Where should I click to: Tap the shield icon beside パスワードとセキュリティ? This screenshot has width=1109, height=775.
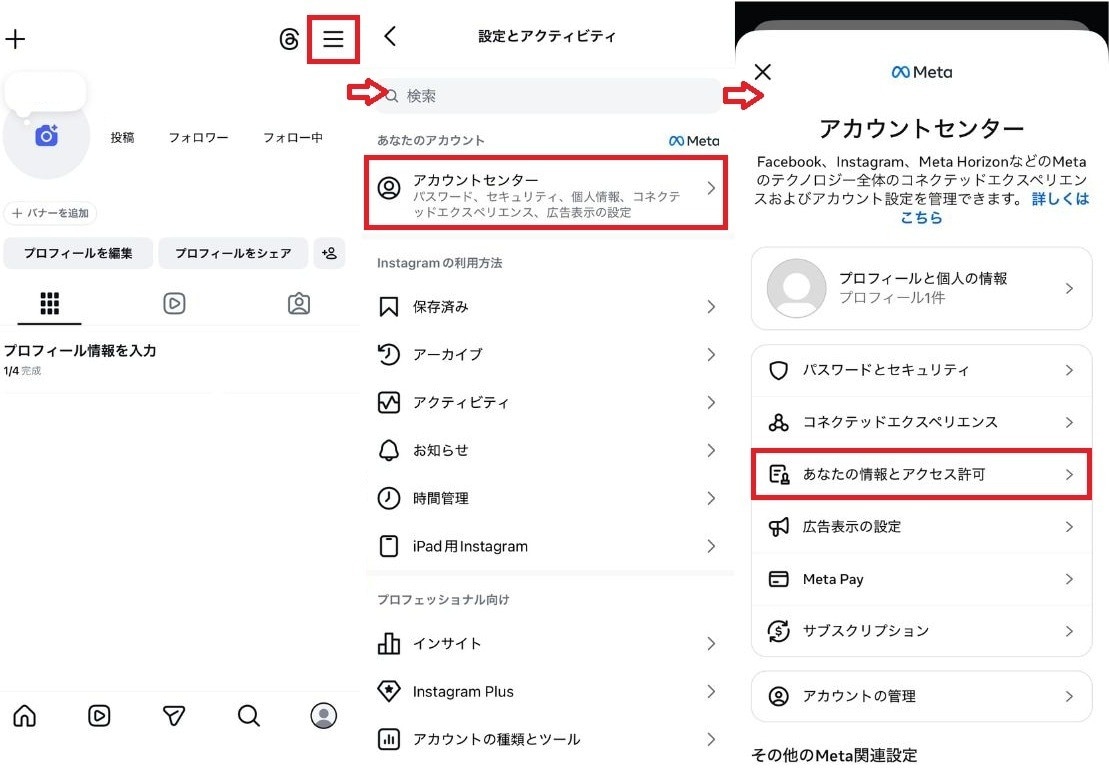[778, 370]
